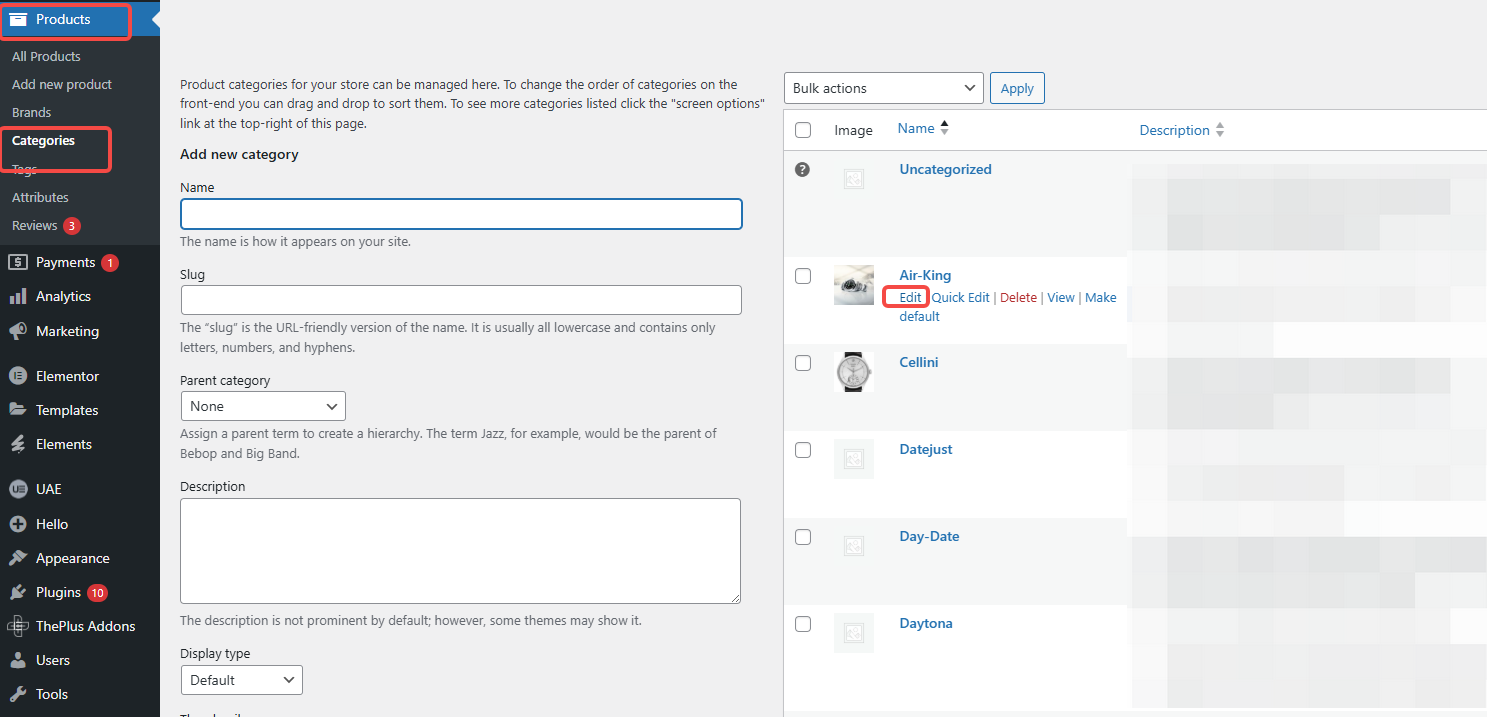Expand the Parent category dropdown
Image resolution: width=1487 pixels, height=717 pixels.
263,406
